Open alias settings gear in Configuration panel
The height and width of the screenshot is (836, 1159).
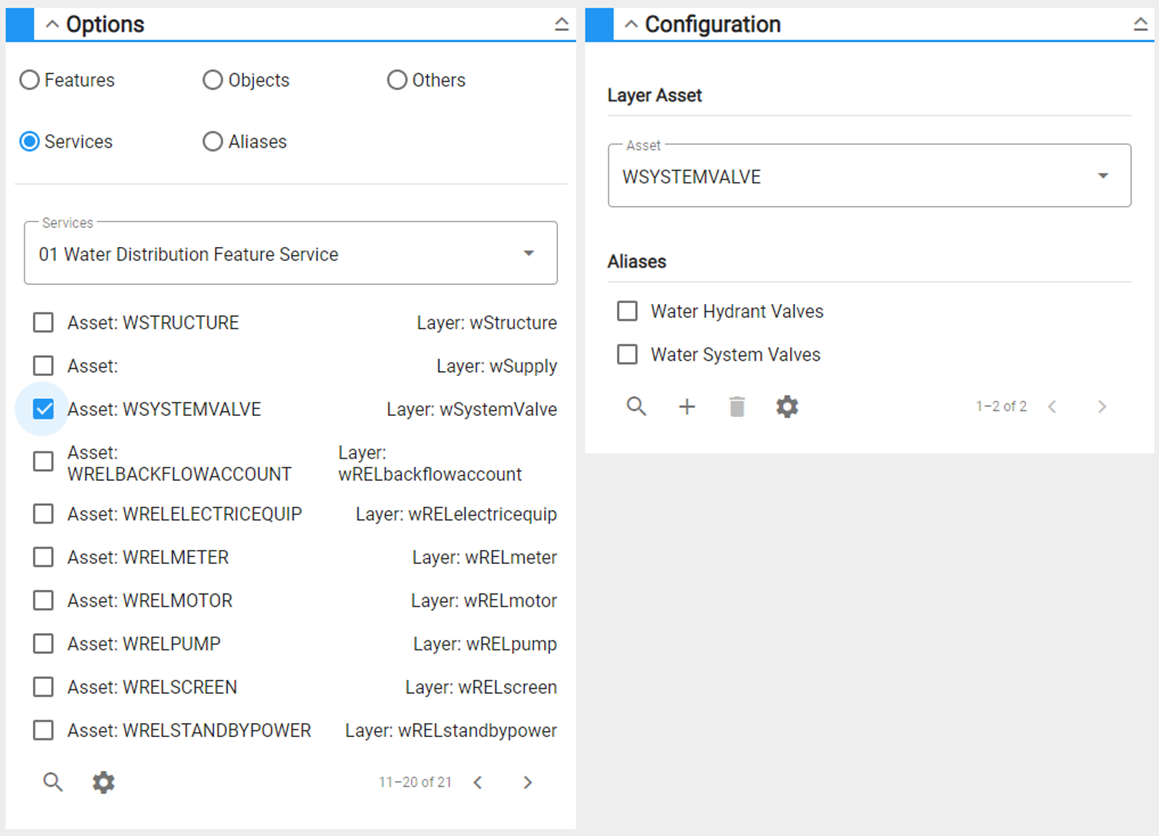pyautogui.click(x=786, y=406)
